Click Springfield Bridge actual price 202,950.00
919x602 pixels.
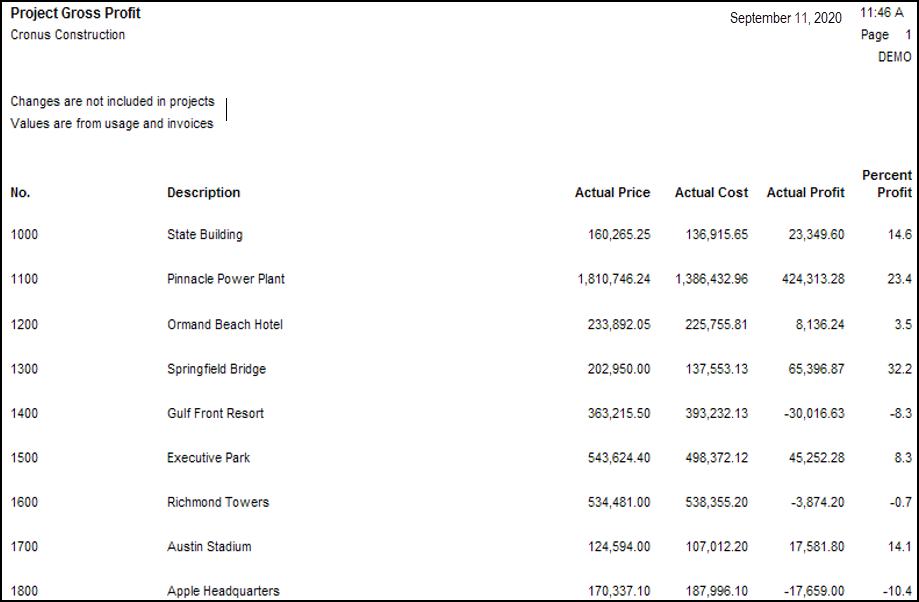619,369
